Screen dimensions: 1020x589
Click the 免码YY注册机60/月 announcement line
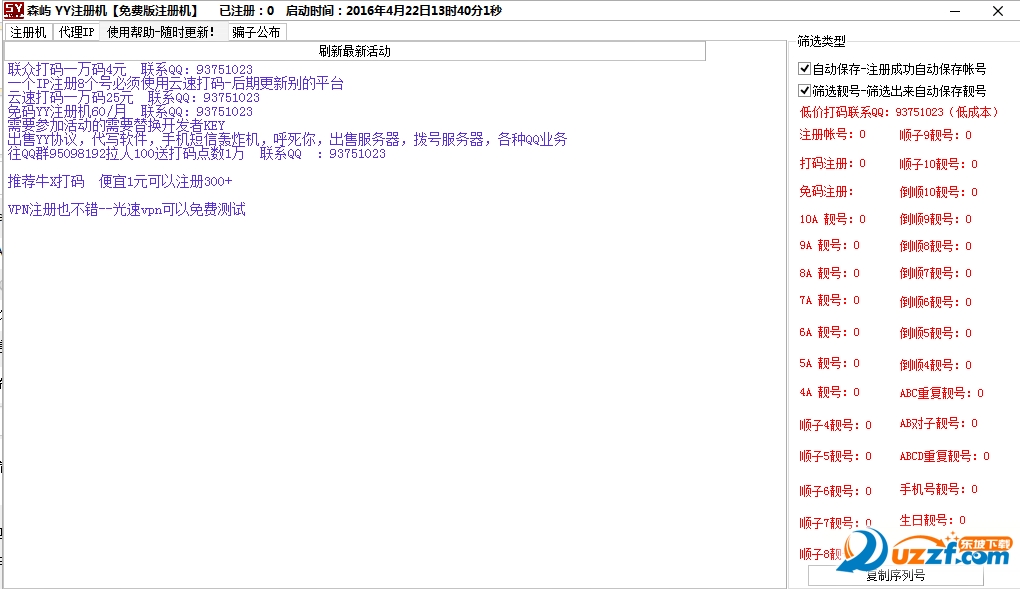pos(130,112)
